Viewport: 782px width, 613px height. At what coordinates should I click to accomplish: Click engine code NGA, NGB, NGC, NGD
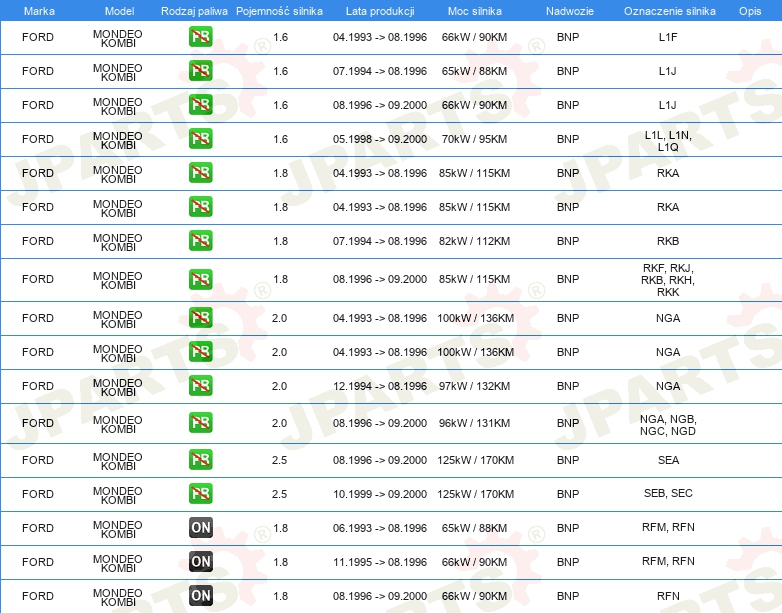coord(668,425)
